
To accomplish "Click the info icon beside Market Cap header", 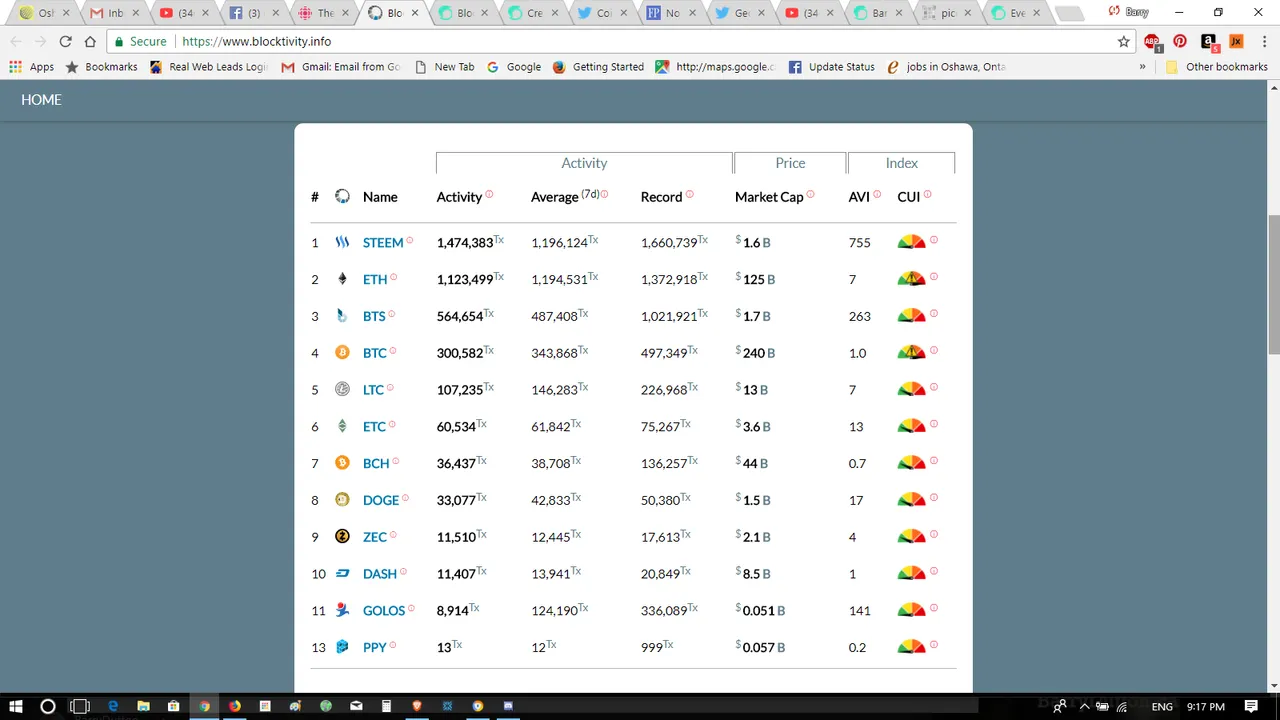I will pos(810,194).
